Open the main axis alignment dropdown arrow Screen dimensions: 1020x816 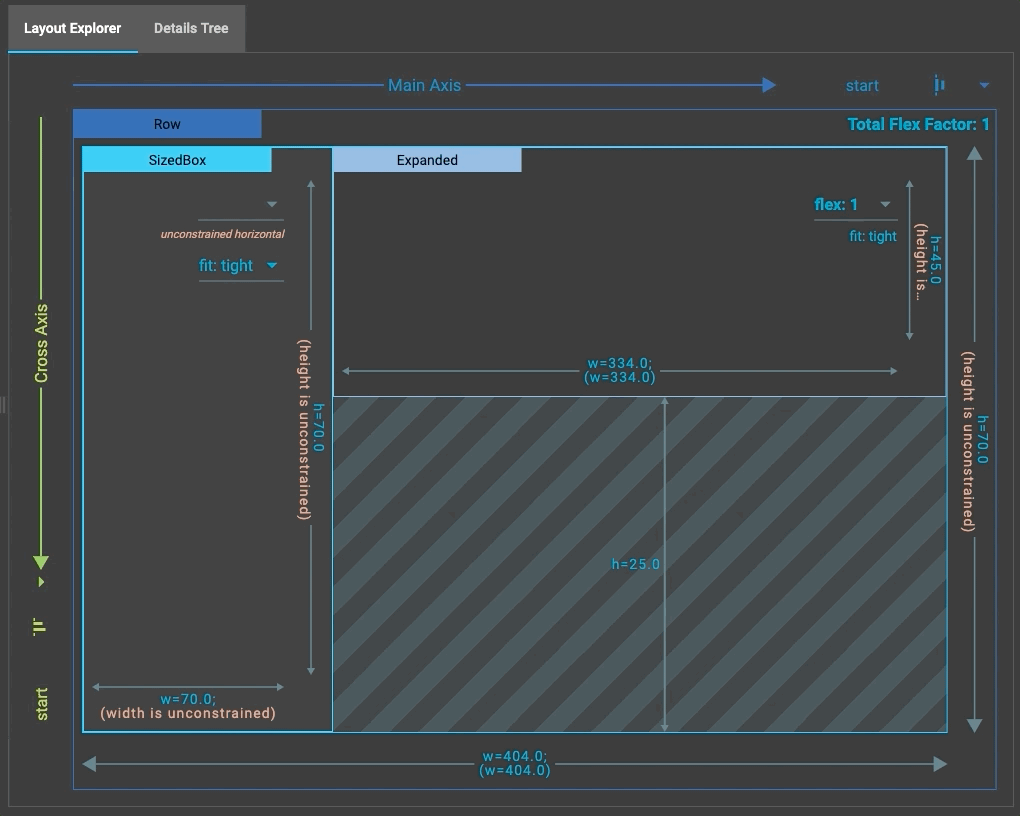(984, 85)
